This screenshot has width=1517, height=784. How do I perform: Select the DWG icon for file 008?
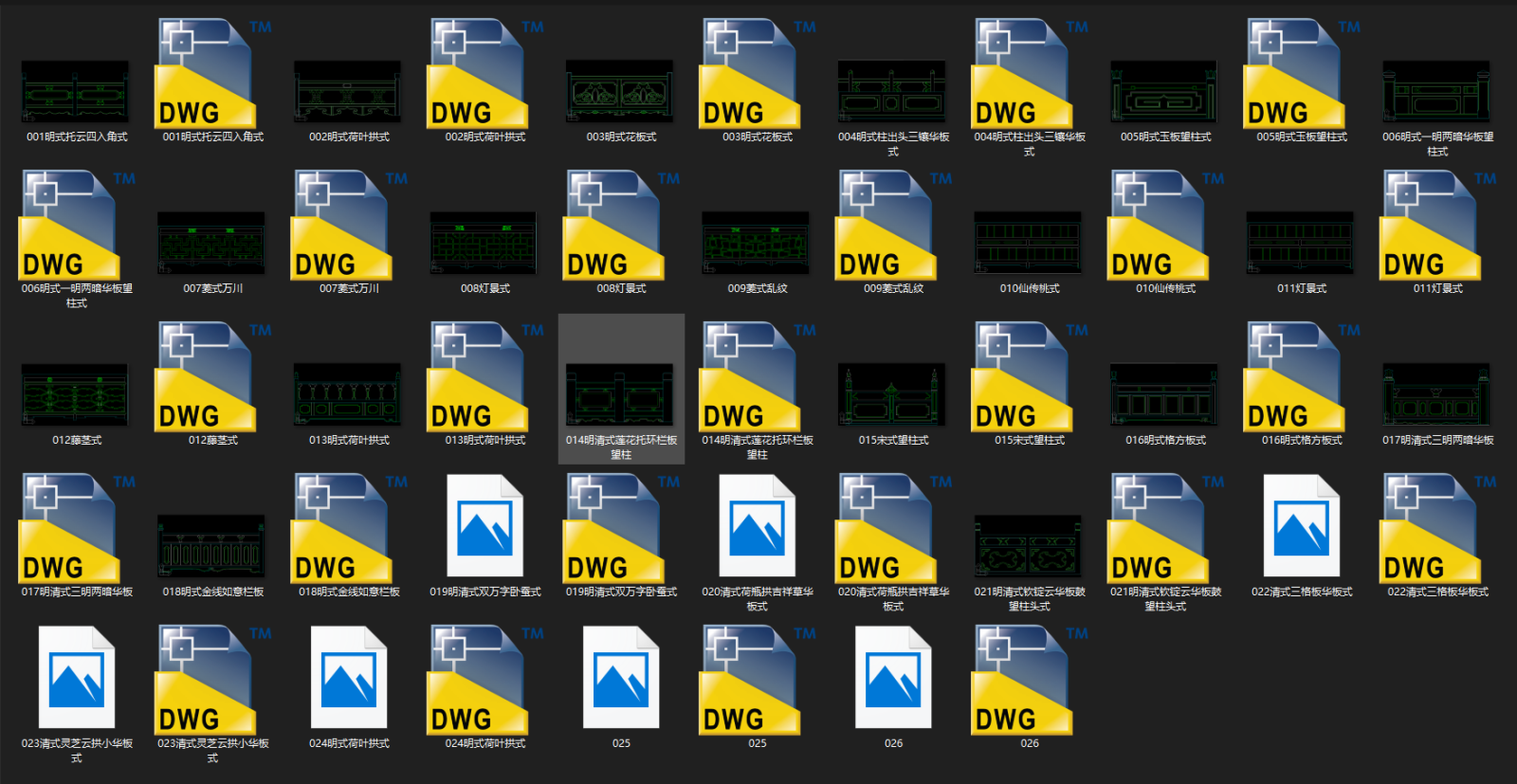[614, 225]
